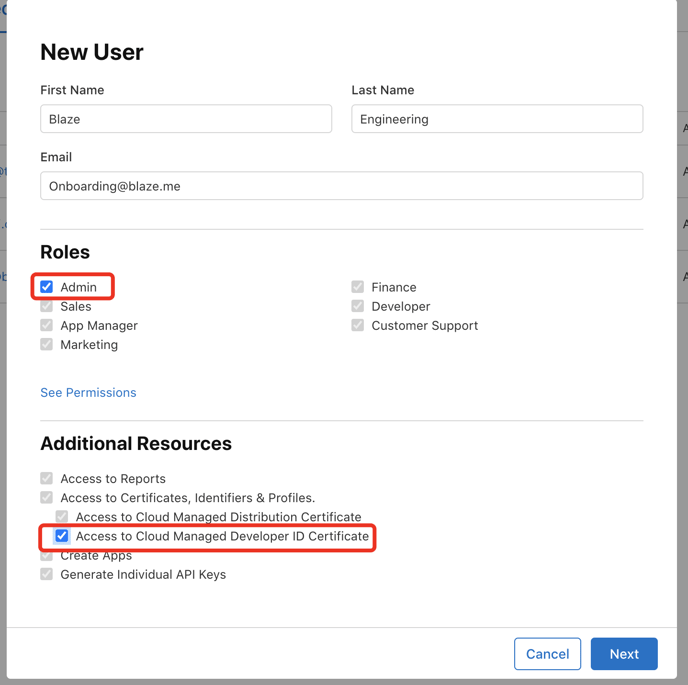Viewport: 688px width, 685px height.
Task: Open the See Permissions link
Action: [88, 393]
